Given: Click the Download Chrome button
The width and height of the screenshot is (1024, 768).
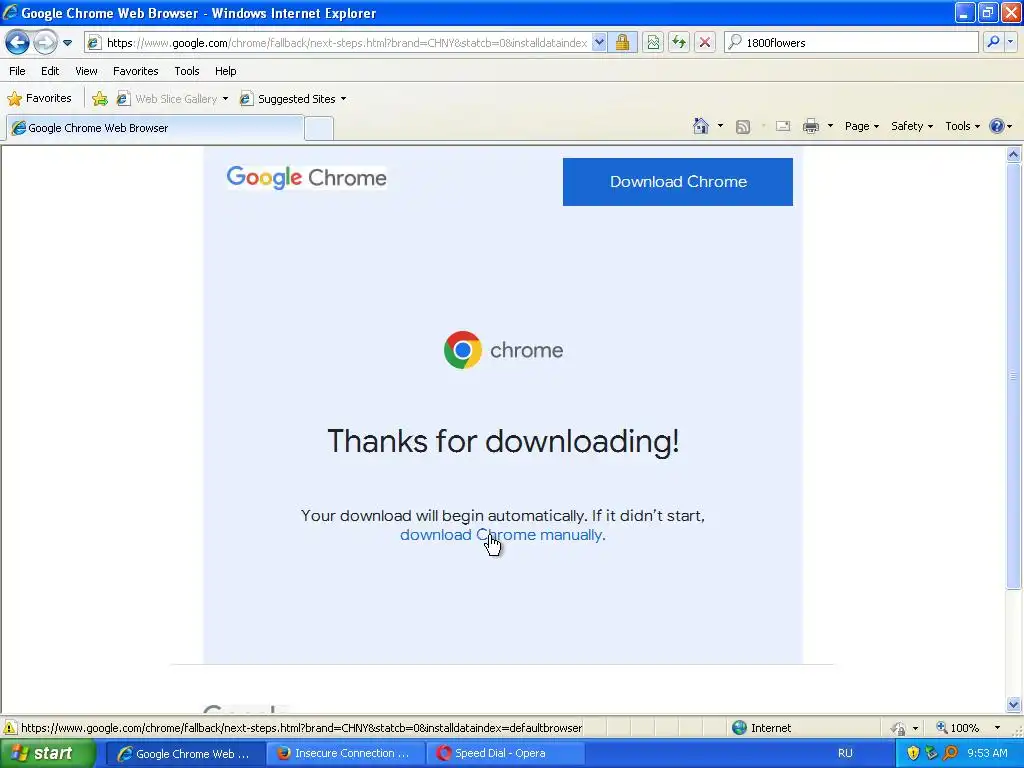Looking at the screenshot, I should pos(678,182).
